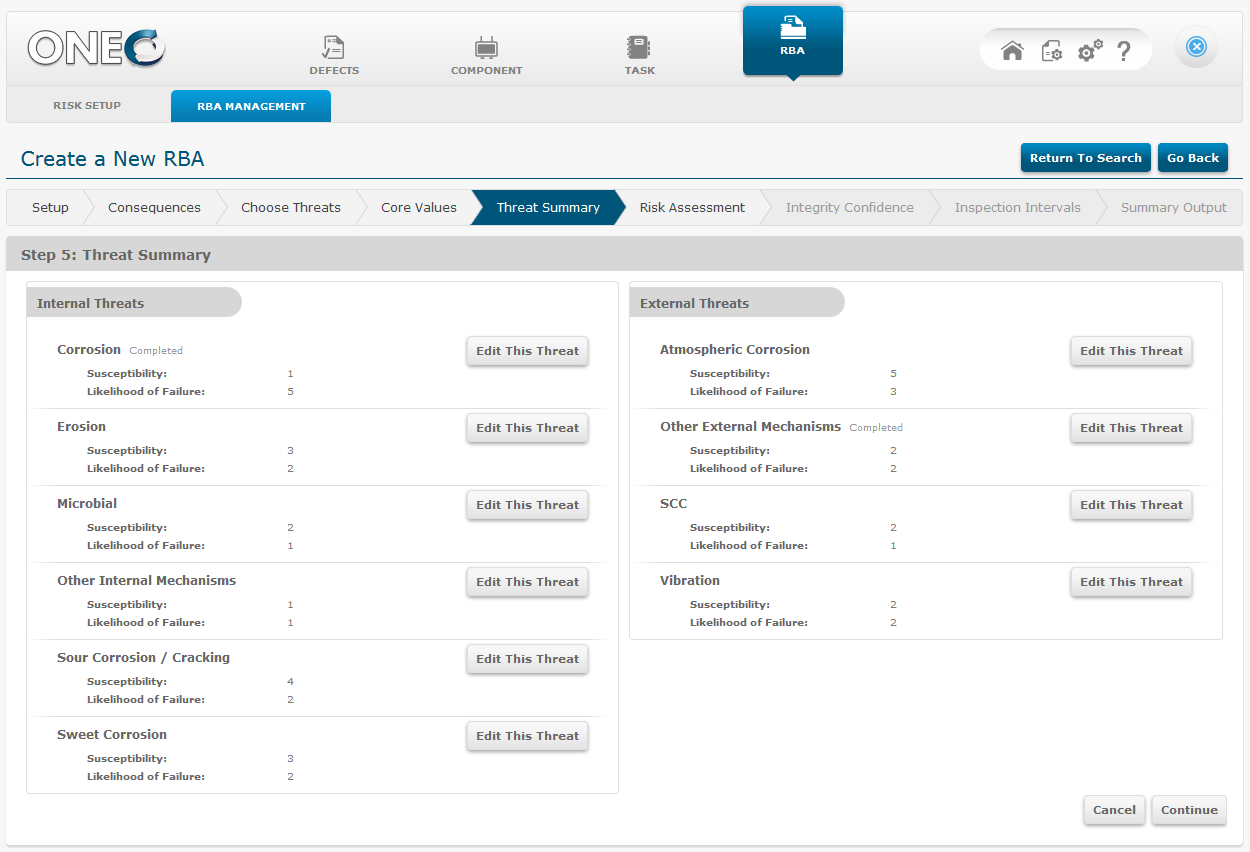Click the blue circular close icon
The height and width of the screenshot is (852, 1250).
coord(1196,47)
